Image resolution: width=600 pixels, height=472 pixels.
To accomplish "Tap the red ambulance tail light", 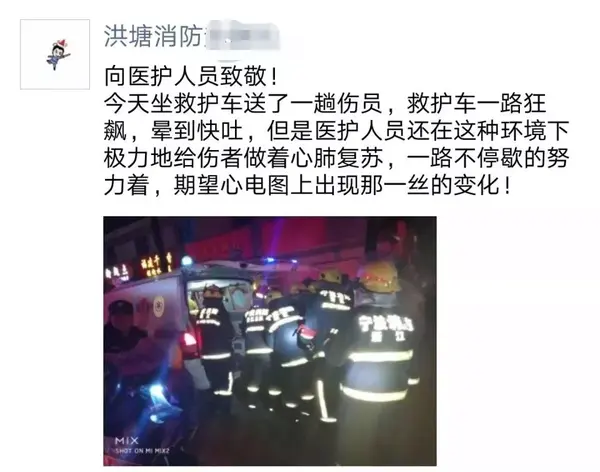I will click(189, 341).
